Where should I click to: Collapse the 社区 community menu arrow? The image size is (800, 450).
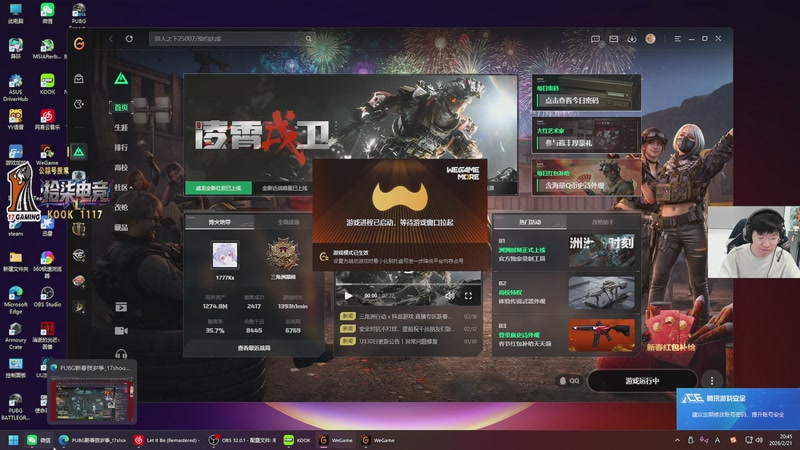131,188
